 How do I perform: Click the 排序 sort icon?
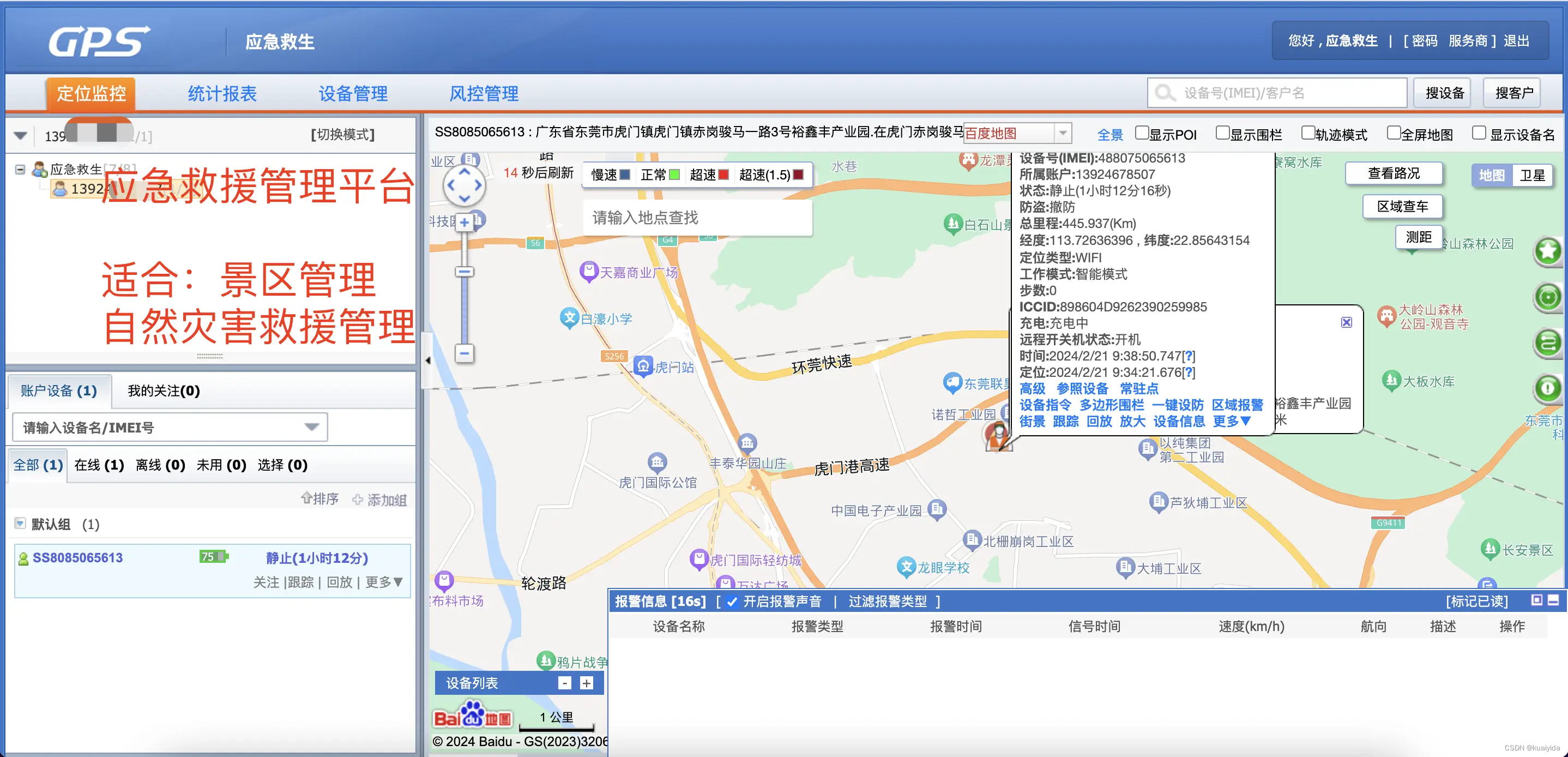(x=306, y=499)
